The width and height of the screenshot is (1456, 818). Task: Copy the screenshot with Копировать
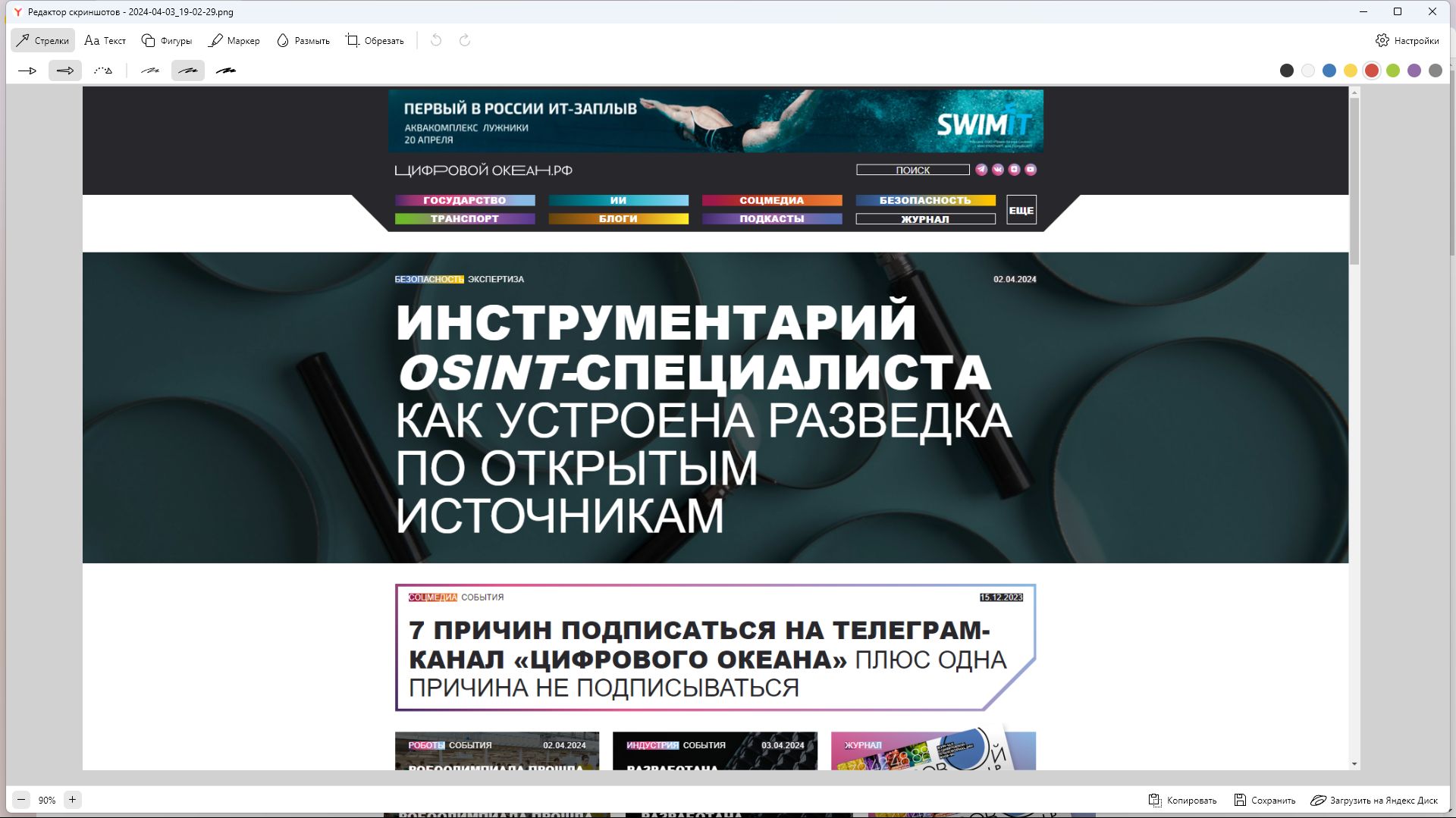tap(1182, 801)
